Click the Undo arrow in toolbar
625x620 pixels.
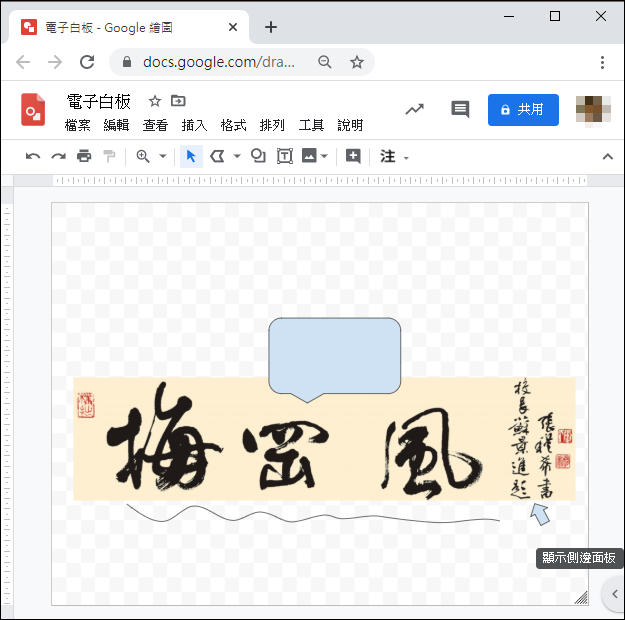[x=33, y=156]
